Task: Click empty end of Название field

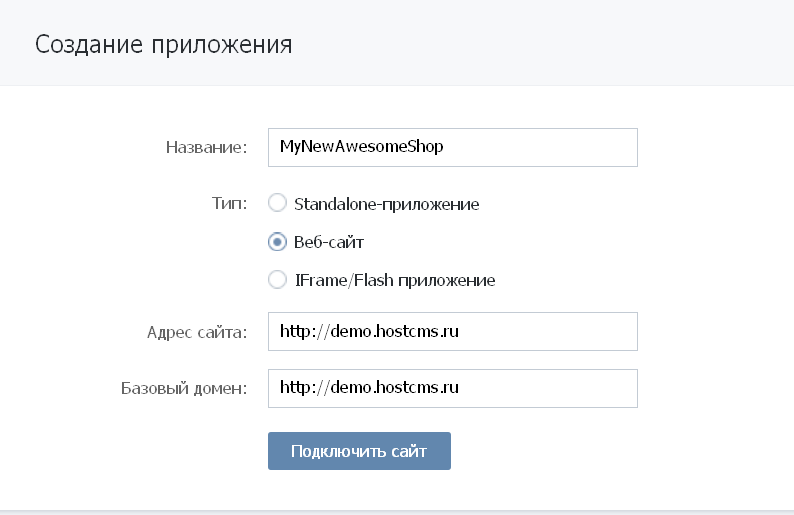Action: 580,147
